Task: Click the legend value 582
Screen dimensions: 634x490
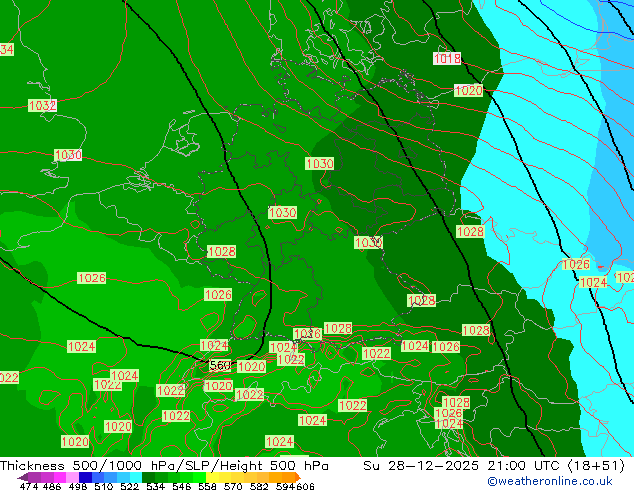Action: 259,486
